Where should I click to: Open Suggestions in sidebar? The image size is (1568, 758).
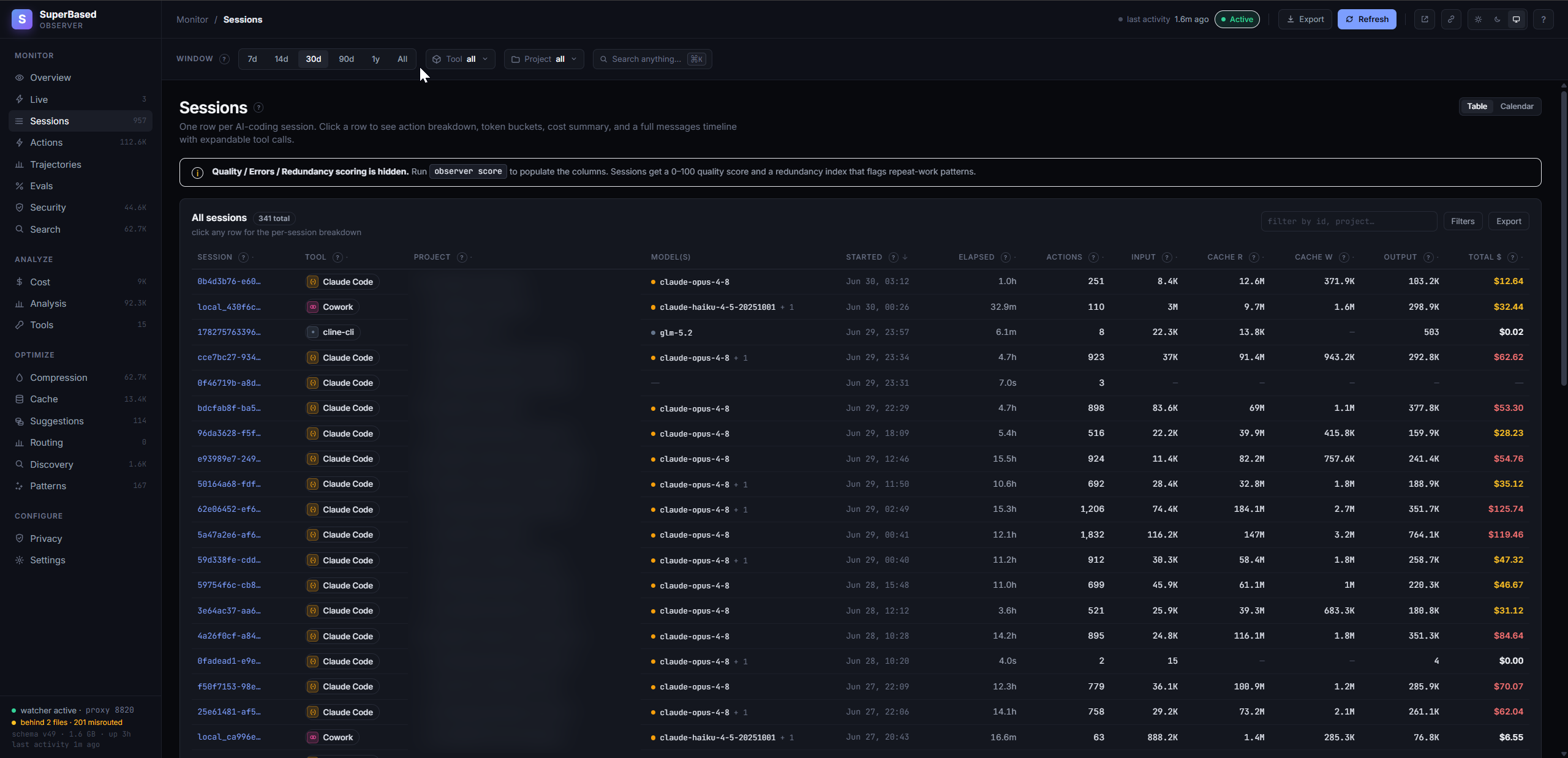click(x=80, y=421)
